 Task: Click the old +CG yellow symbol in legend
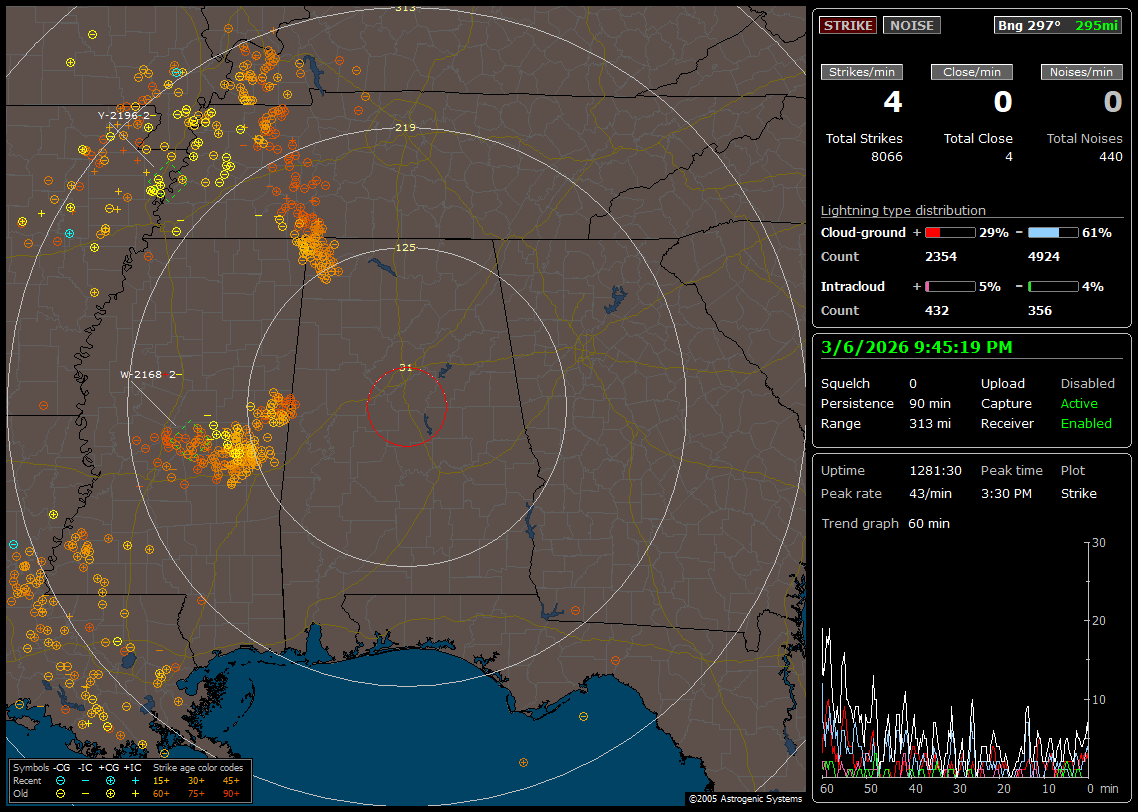click(110, 793)
